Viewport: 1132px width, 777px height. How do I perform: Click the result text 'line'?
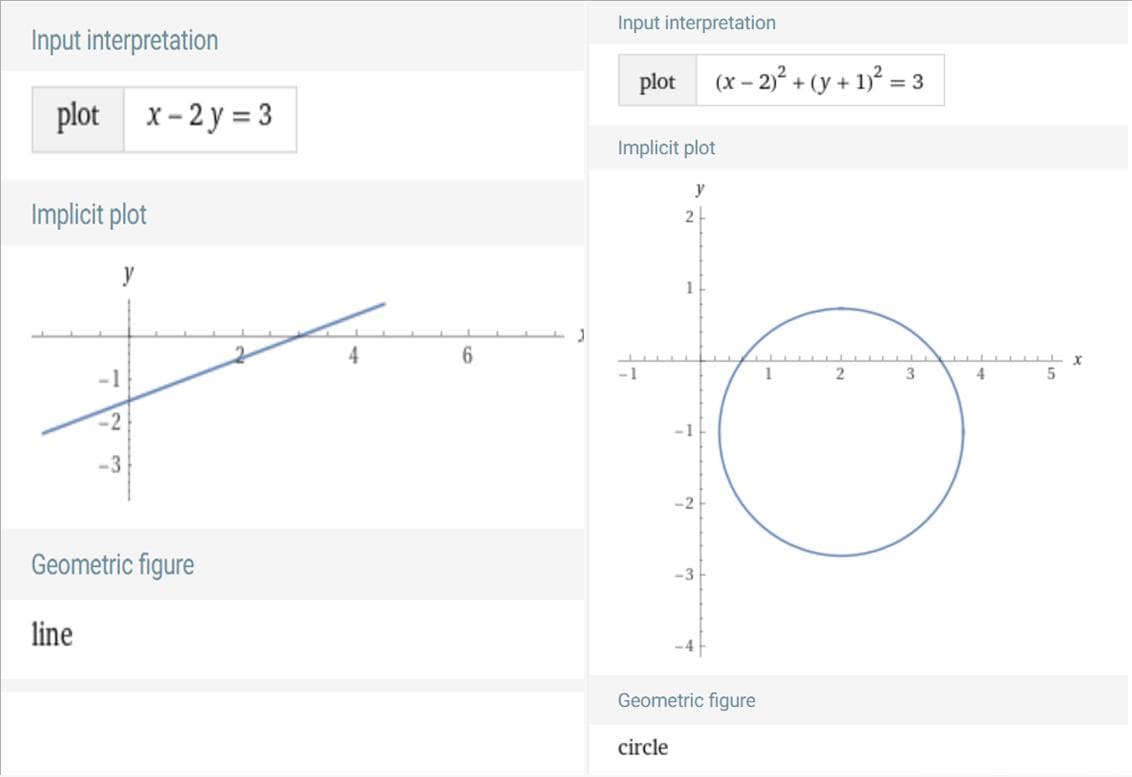[x=52, y=635]
